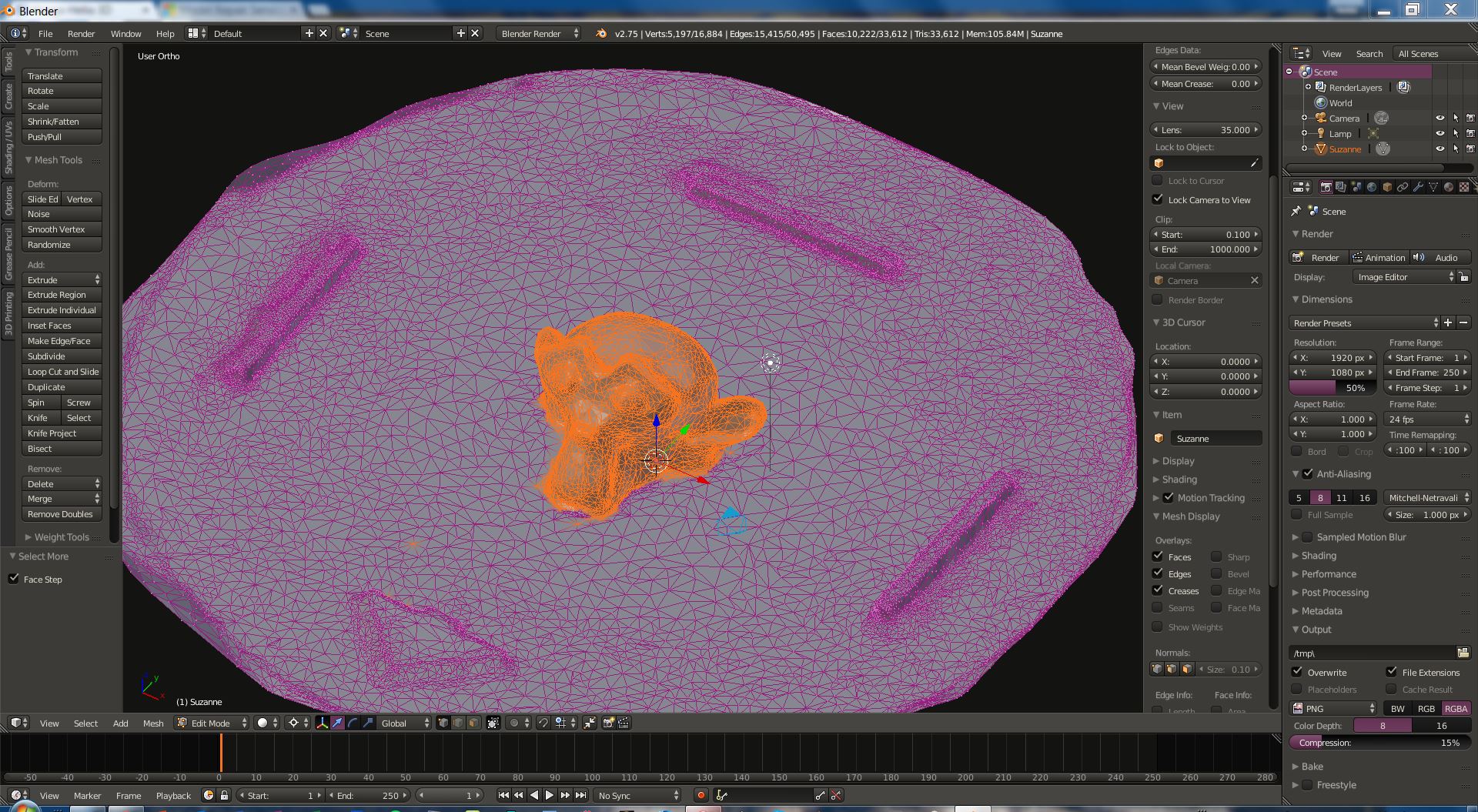Viewport: 1478px width, 812px height.
Task: Show face normals display icon
Action: (1187, 669)
